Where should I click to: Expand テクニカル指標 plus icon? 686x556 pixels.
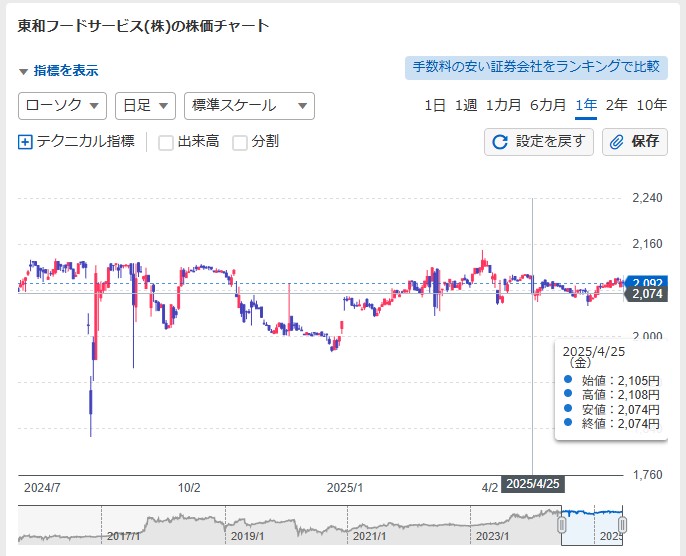pos(25,142)
